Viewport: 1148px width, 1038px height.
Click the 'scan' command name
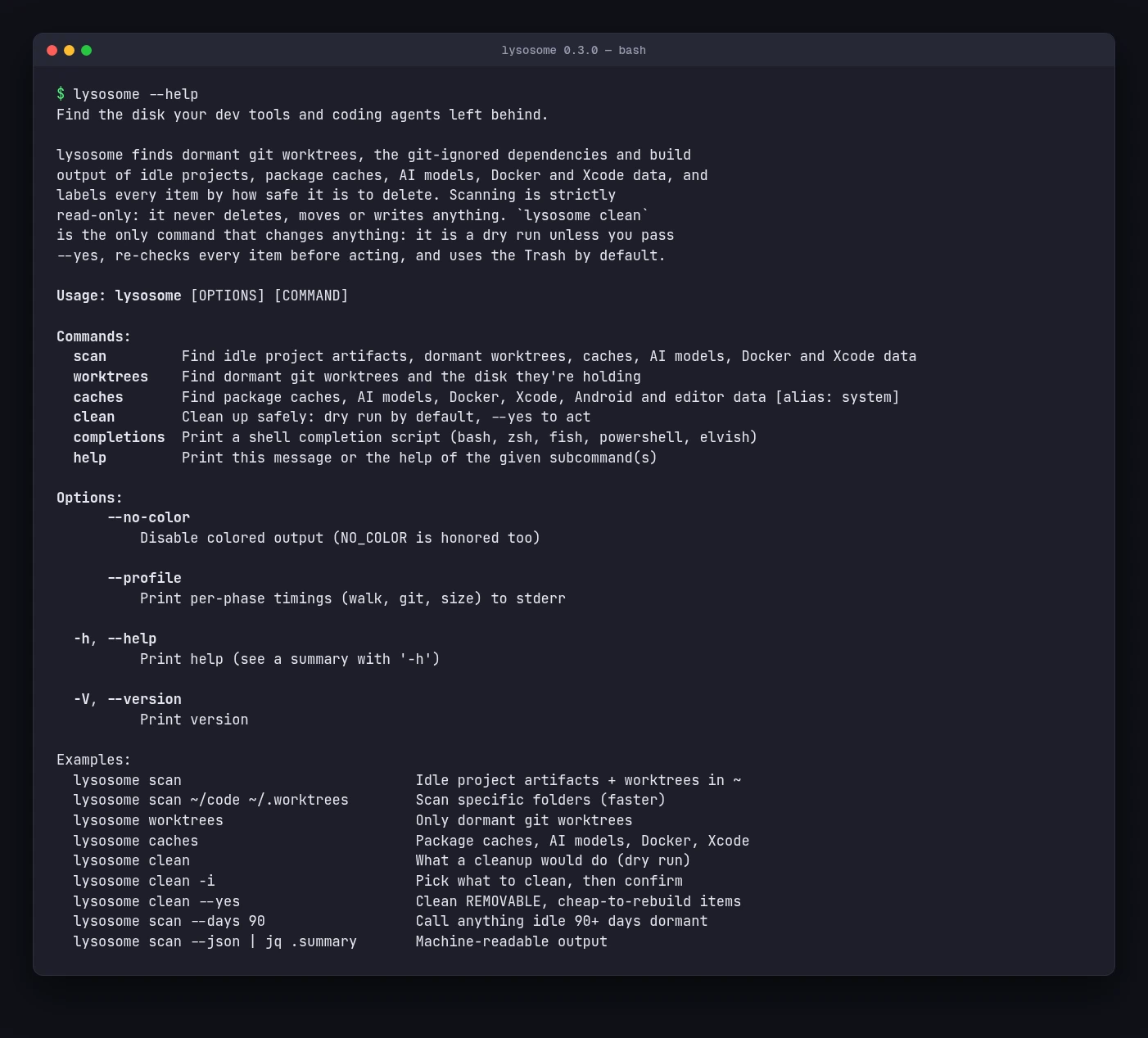(90, 356)
